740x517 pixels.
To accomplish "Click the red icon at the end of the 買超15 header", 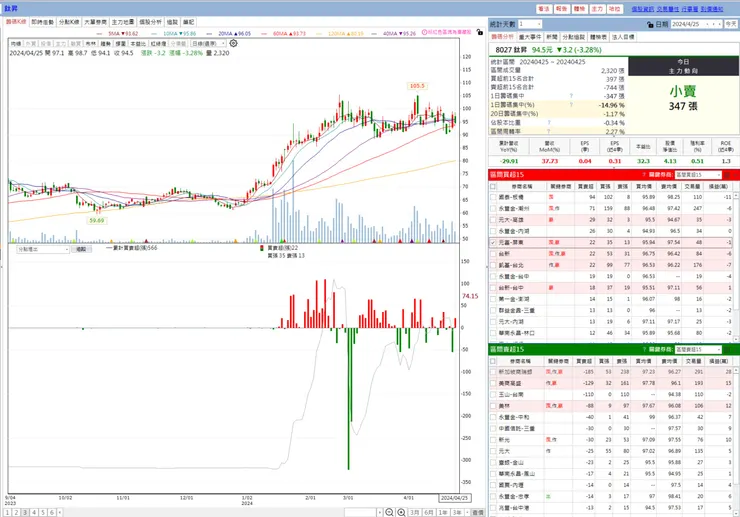I will pyautogui.click(x=727, y=175).
